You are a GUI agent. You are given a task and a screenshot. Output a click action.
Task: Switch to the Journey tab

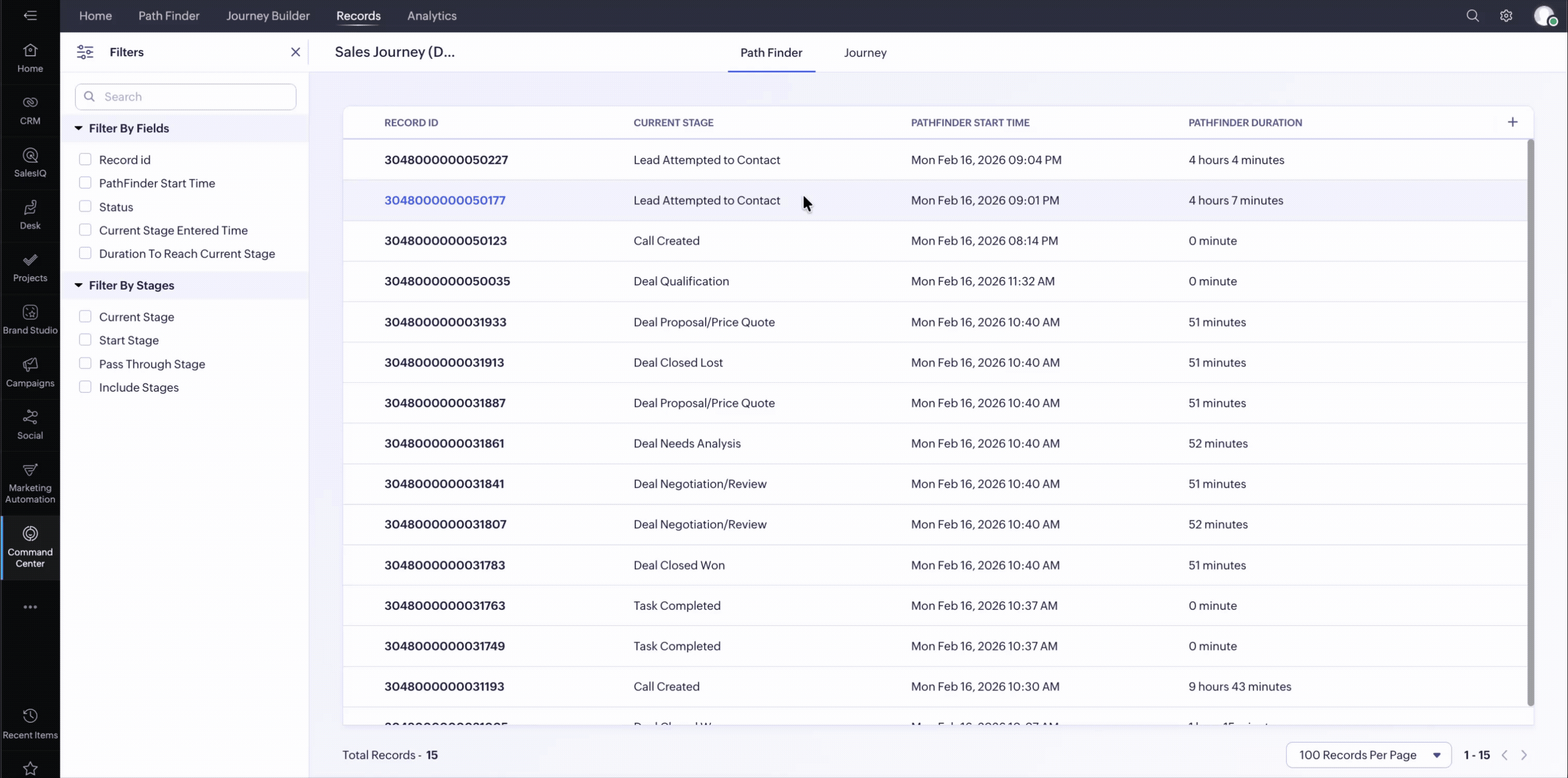865,53
